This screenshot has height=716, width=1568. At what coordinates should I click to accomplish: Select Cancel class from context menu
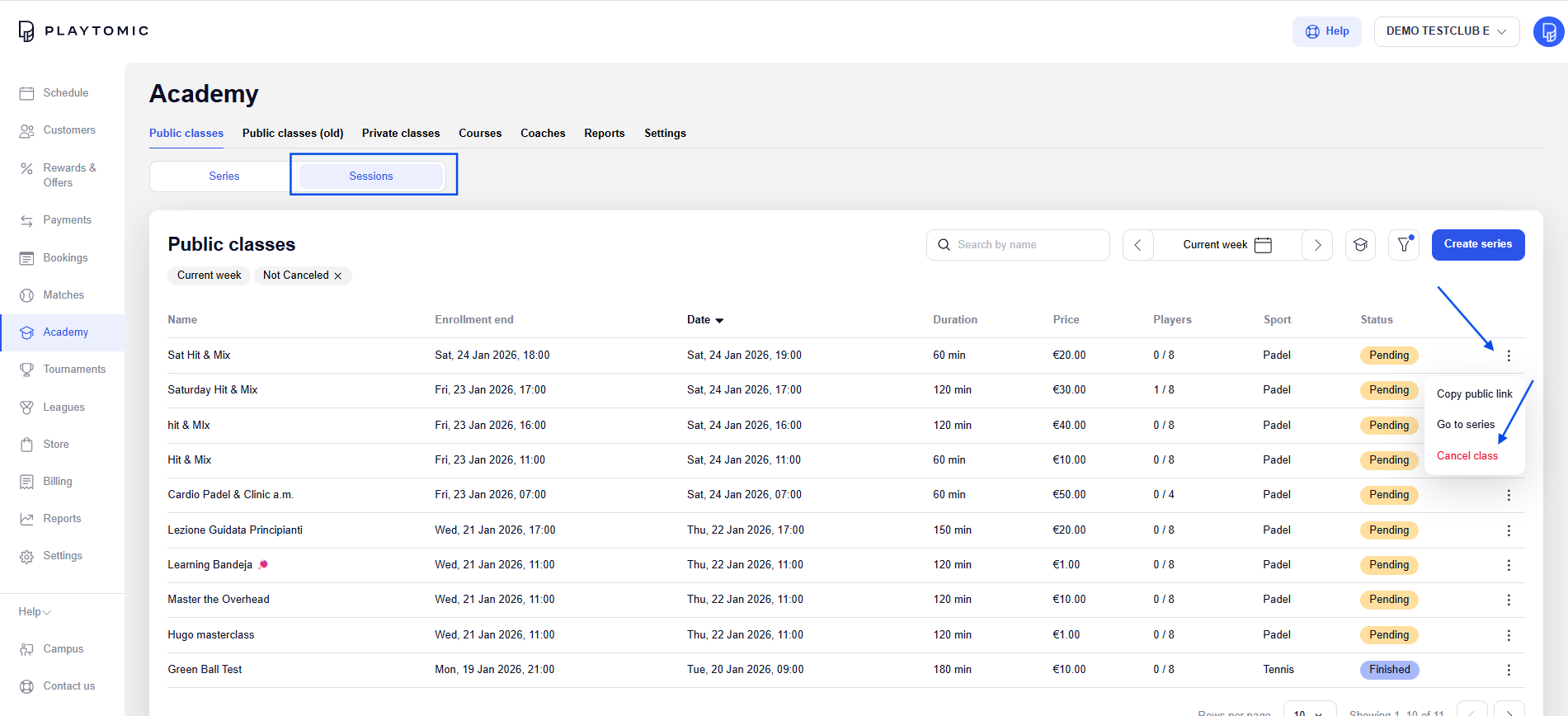pos(1467,456)
